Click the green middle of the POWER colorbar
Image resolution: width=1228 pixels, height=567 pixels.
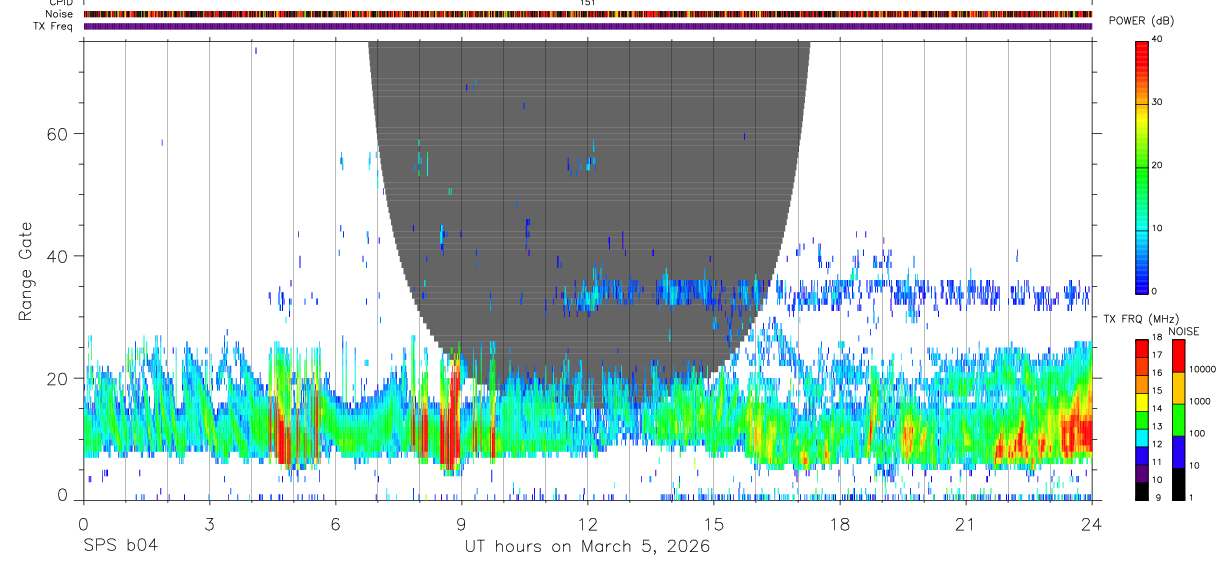pos(1141,166)
